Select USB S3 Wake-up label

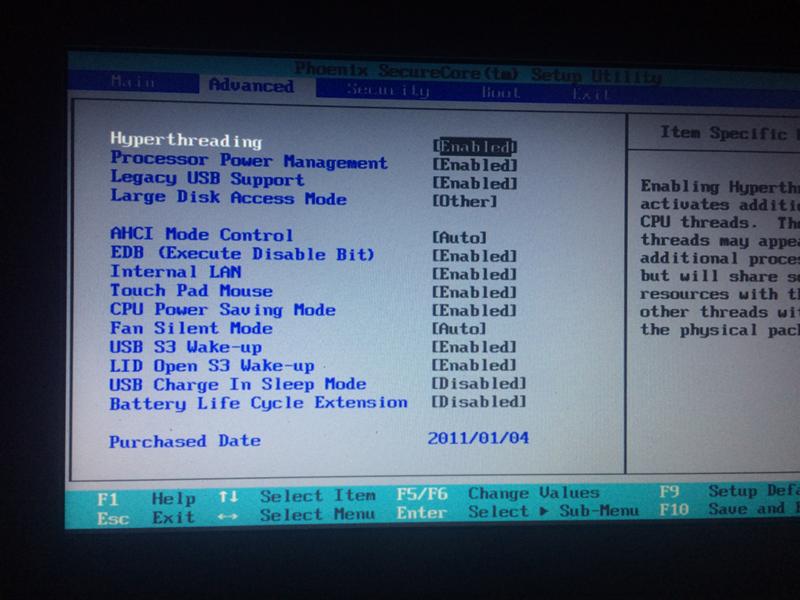[186, 347]
